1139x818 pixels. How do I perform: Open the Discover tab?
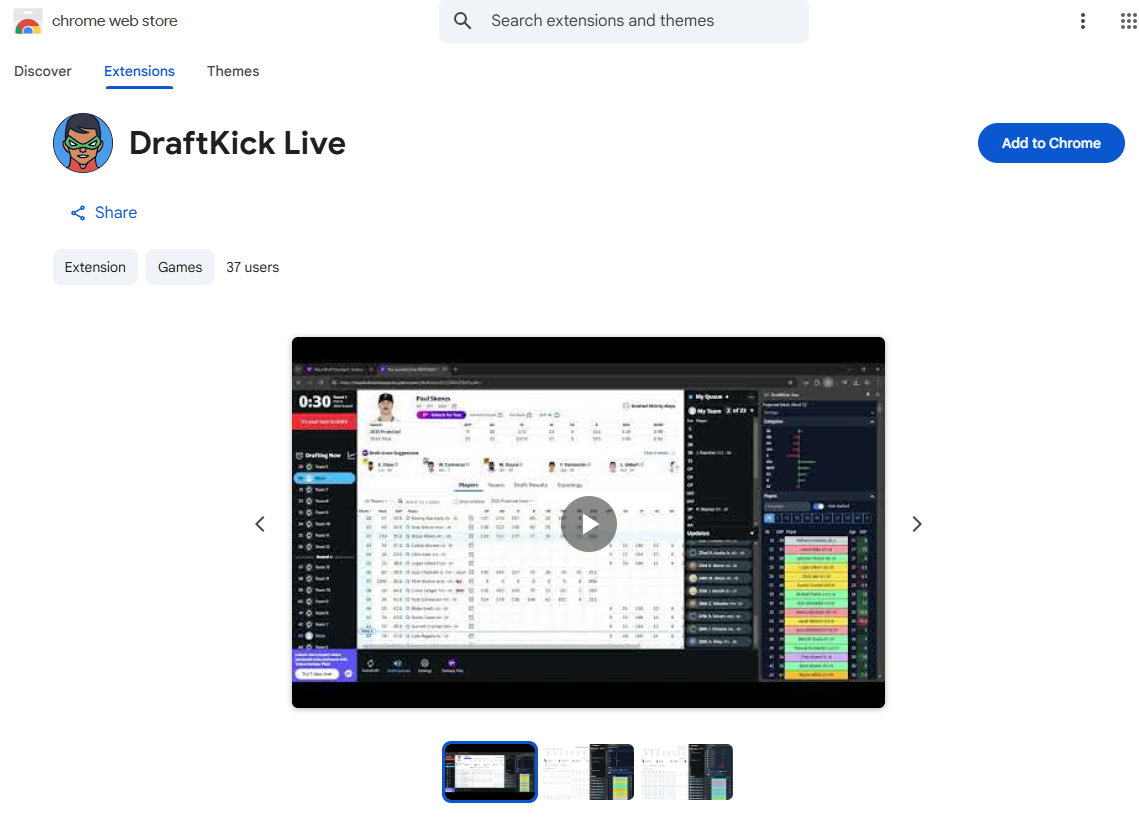point(43,71)
